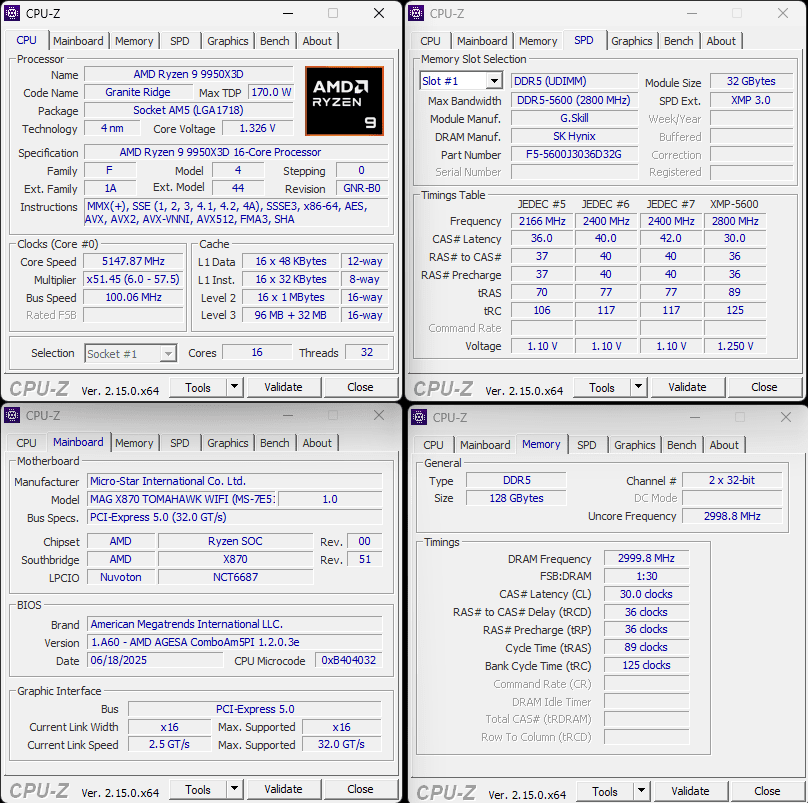
Task: Click the CPU-Z app icon in the Memory window title bar
Action: [419, 417]
